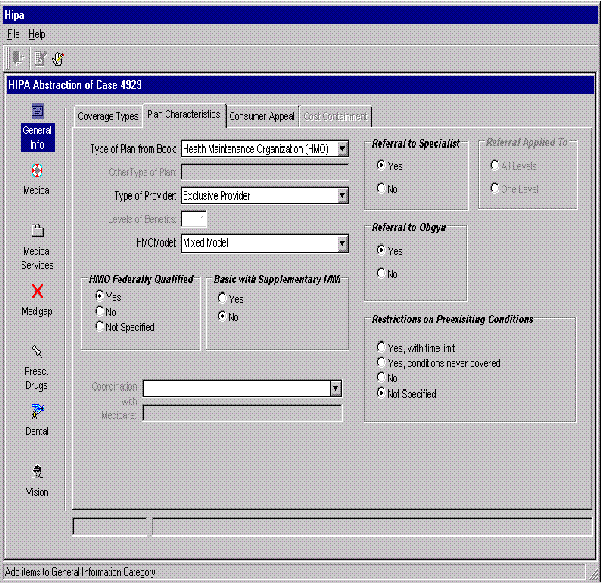Open the Help menu

(x=37, y=34)
